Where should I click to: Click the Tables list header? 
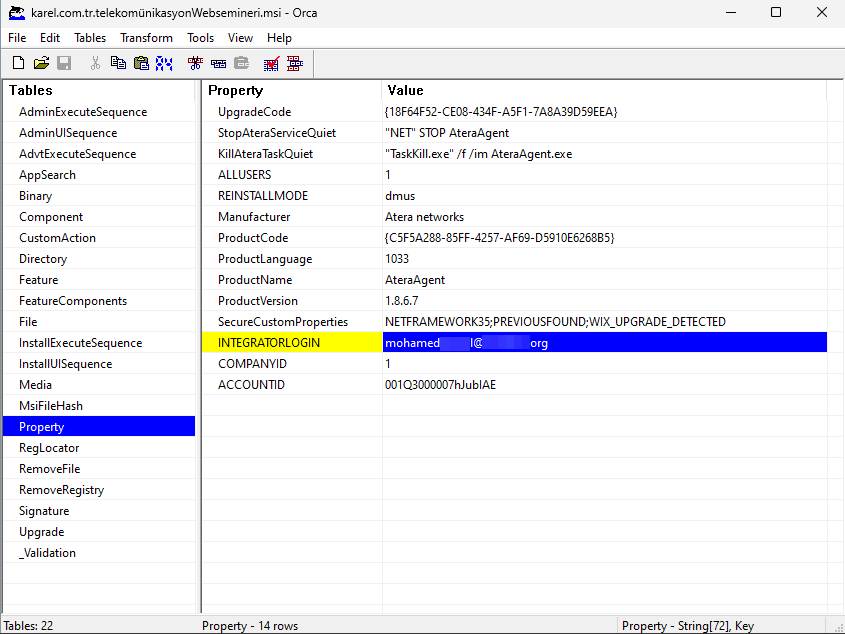(99, 90)
